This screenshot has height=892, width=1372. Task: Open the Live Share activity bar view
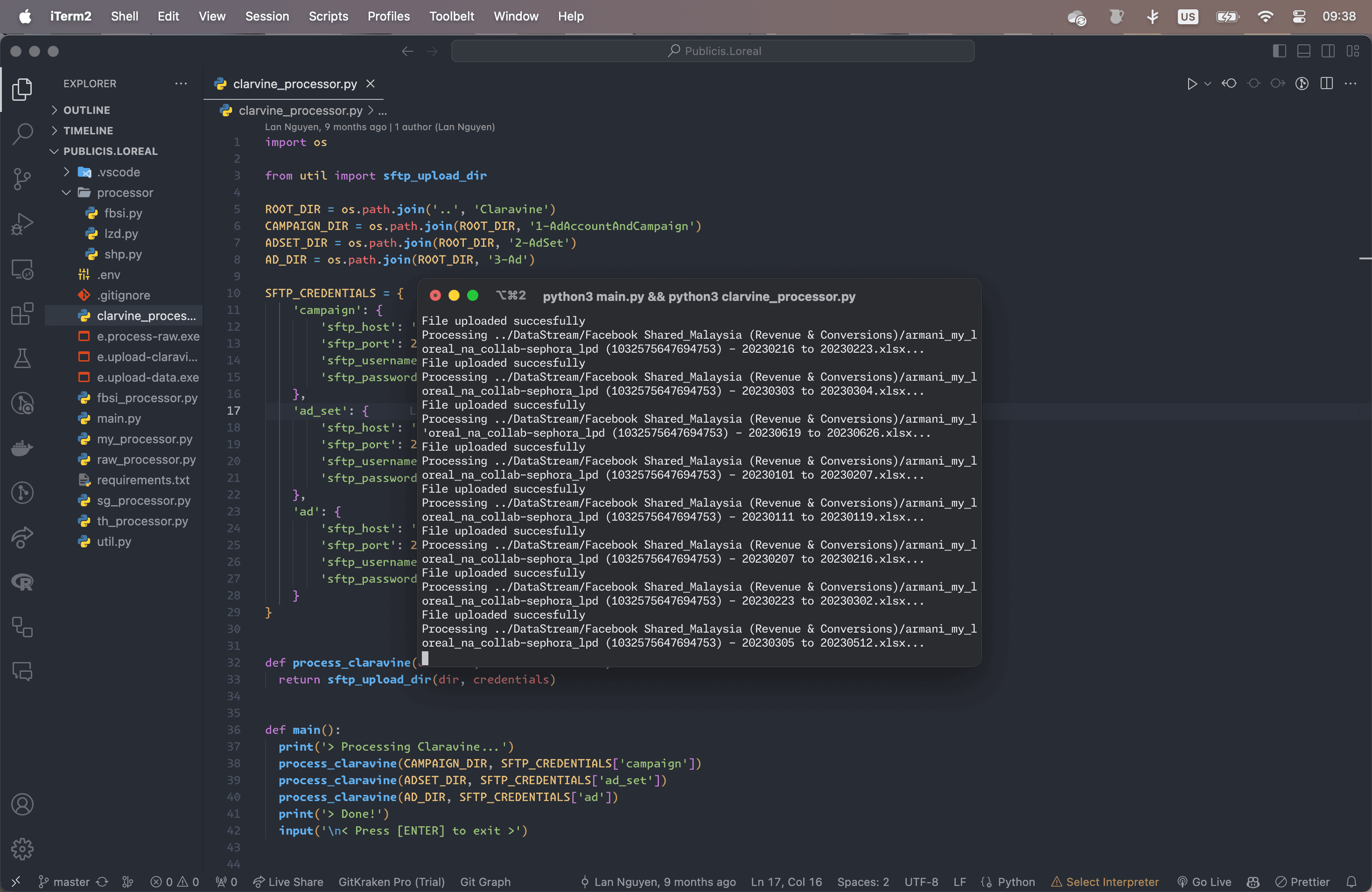[22, 537]
